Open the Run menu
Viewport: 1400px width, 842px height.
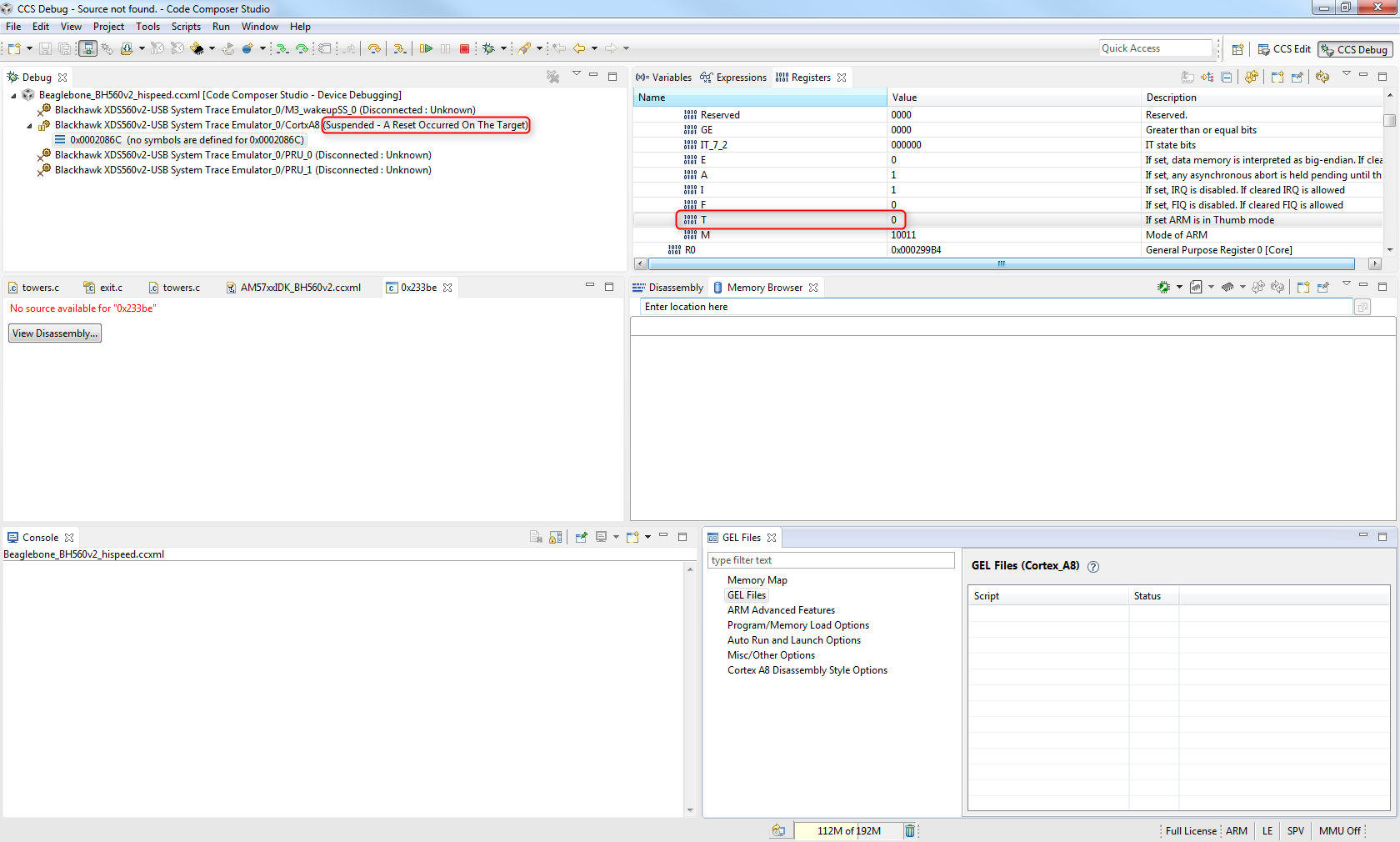point(221,27)
